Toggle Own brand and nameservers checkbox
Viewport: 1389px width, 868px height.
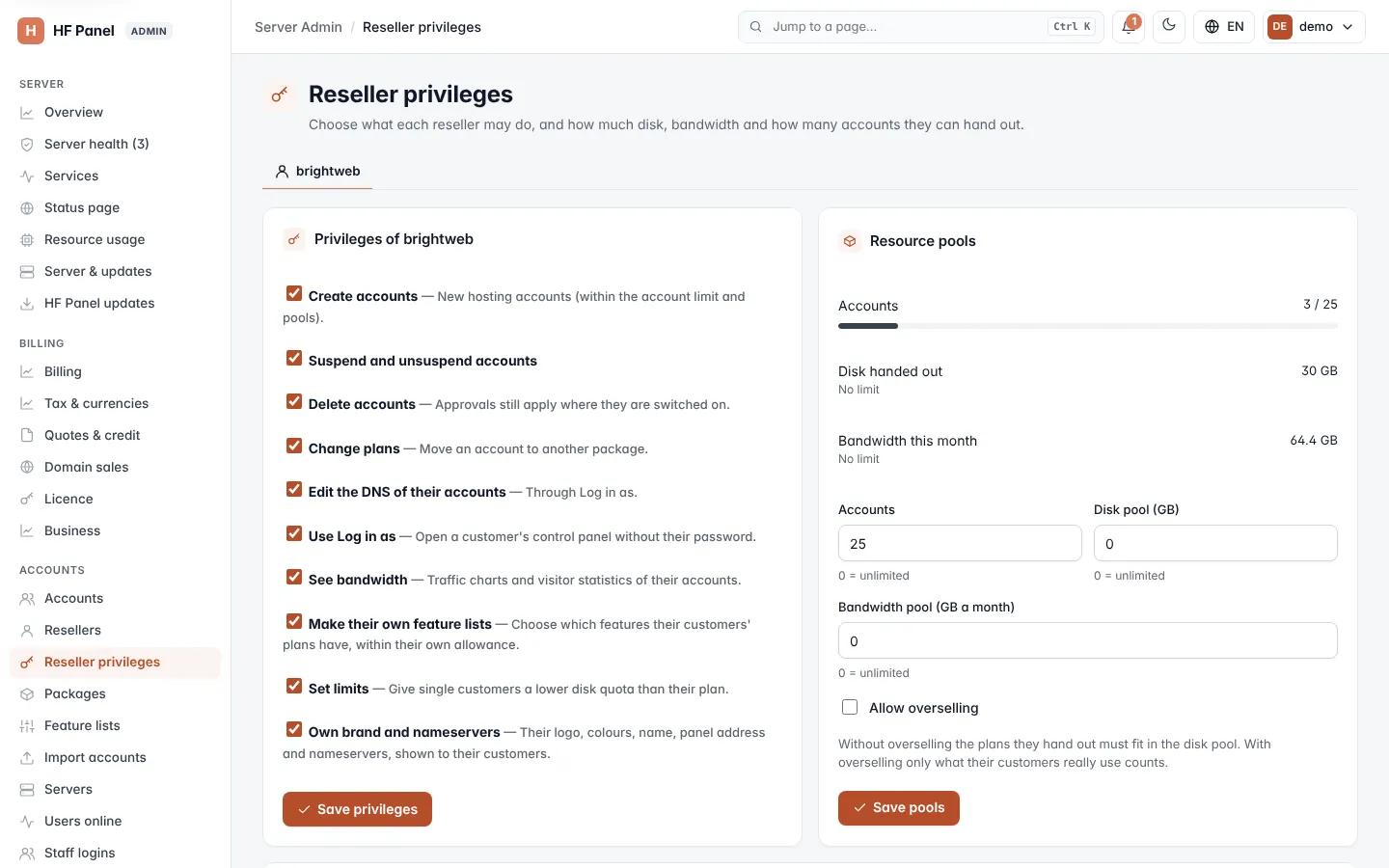pyautogui.click(x=294, y=729)
